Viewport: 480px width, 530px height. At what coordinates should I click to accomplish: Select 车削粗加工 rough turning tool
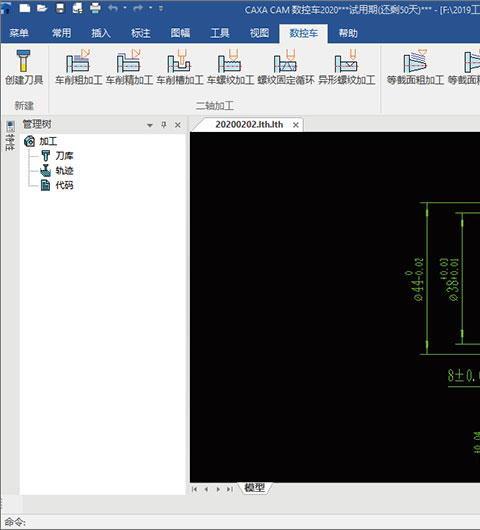click(78, 67)
